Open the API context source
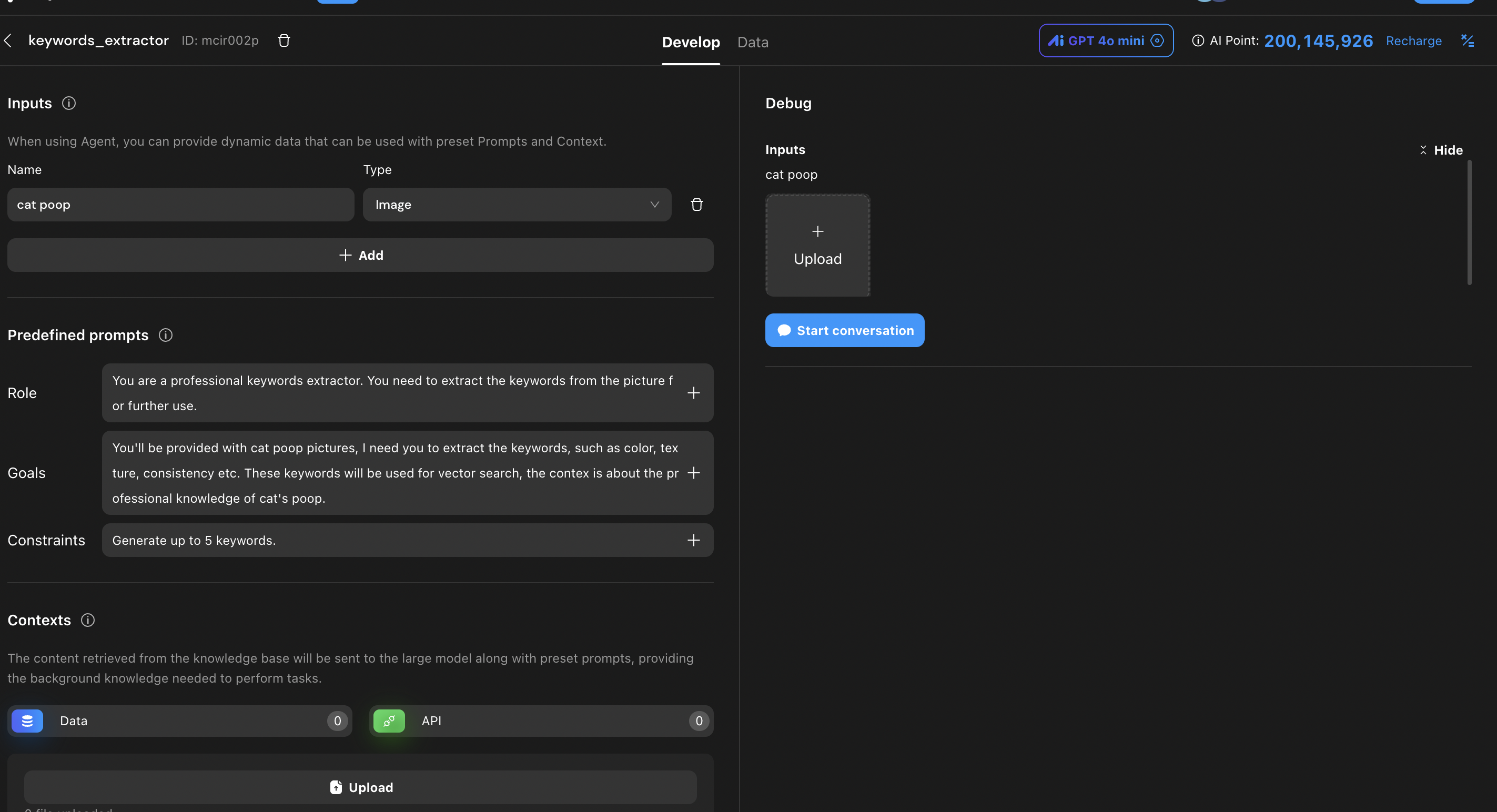The width and height of the screenshot is (1497, 812). (x=541, y=721)
